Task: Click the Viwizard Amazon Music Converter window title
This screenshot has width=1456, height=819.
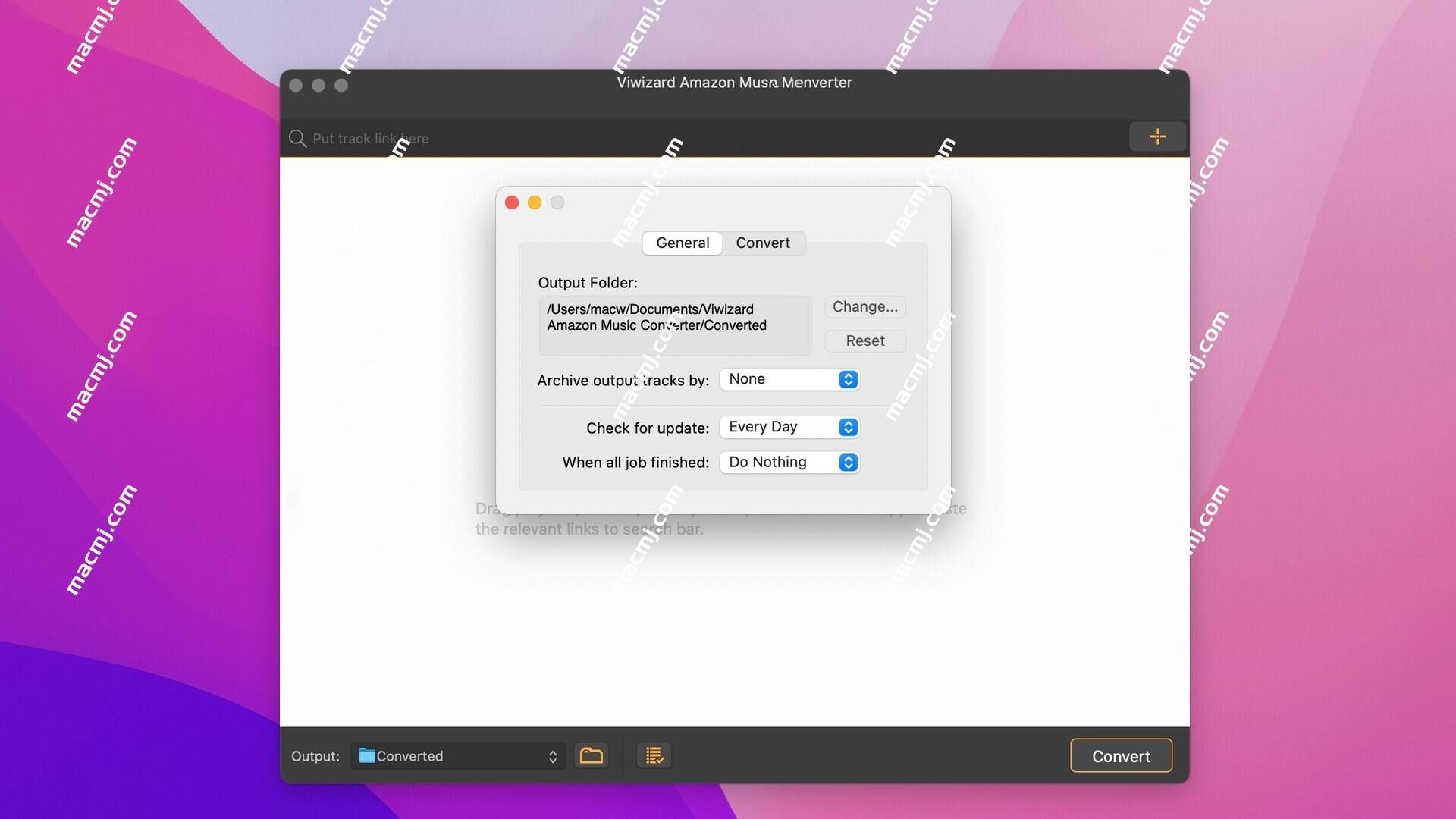Action: [x=734, y=83]
